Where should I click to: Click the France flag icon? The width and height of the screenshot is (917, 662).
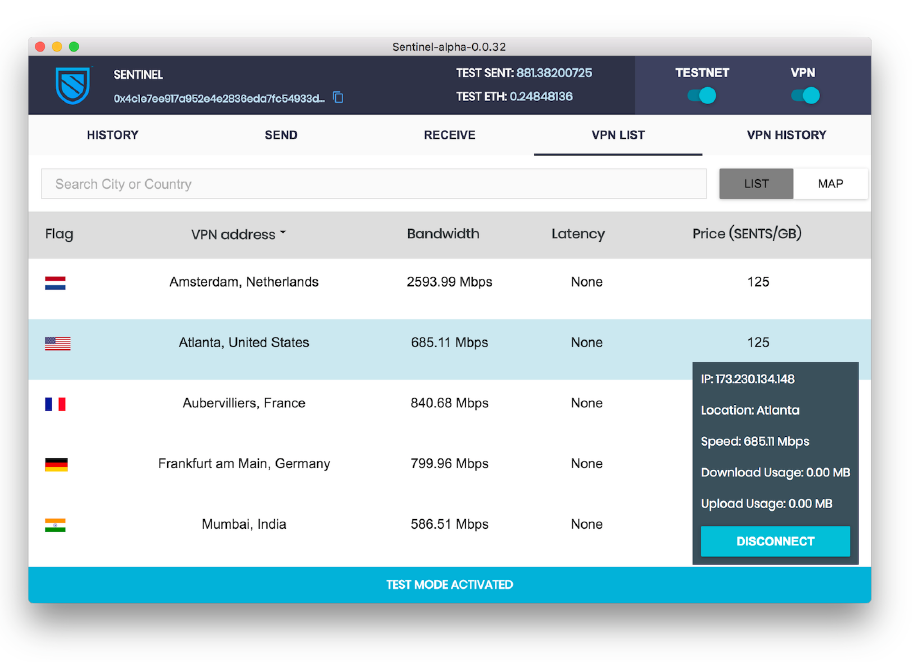56,404
